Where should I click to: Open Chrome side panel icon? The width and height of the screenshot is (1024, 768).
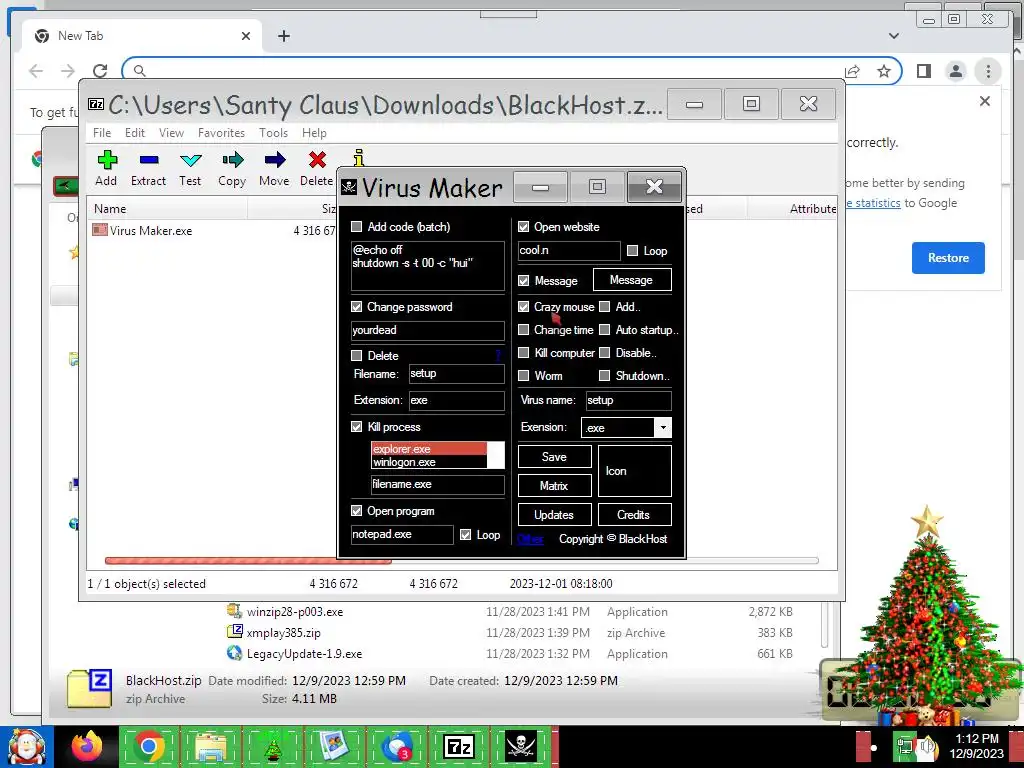(923, 71)
